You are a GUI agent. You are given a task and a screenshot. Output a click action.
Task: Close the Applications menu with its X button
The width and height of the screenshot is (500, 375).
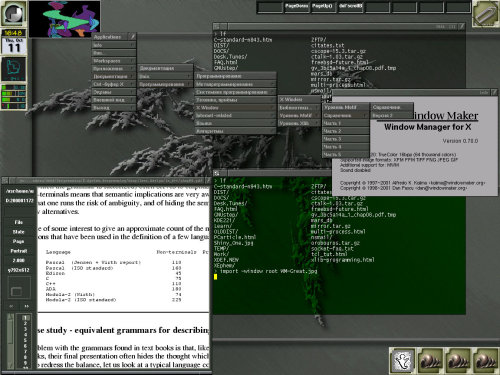133,37
